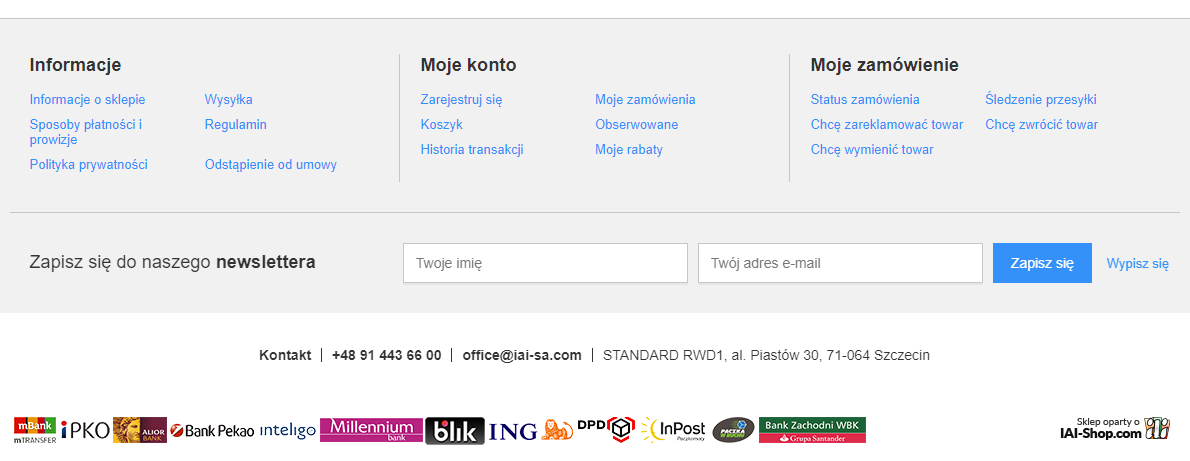The image size is (1190, 461).
Task: Click the iPKO bank logo
Action: pos(85,430)
